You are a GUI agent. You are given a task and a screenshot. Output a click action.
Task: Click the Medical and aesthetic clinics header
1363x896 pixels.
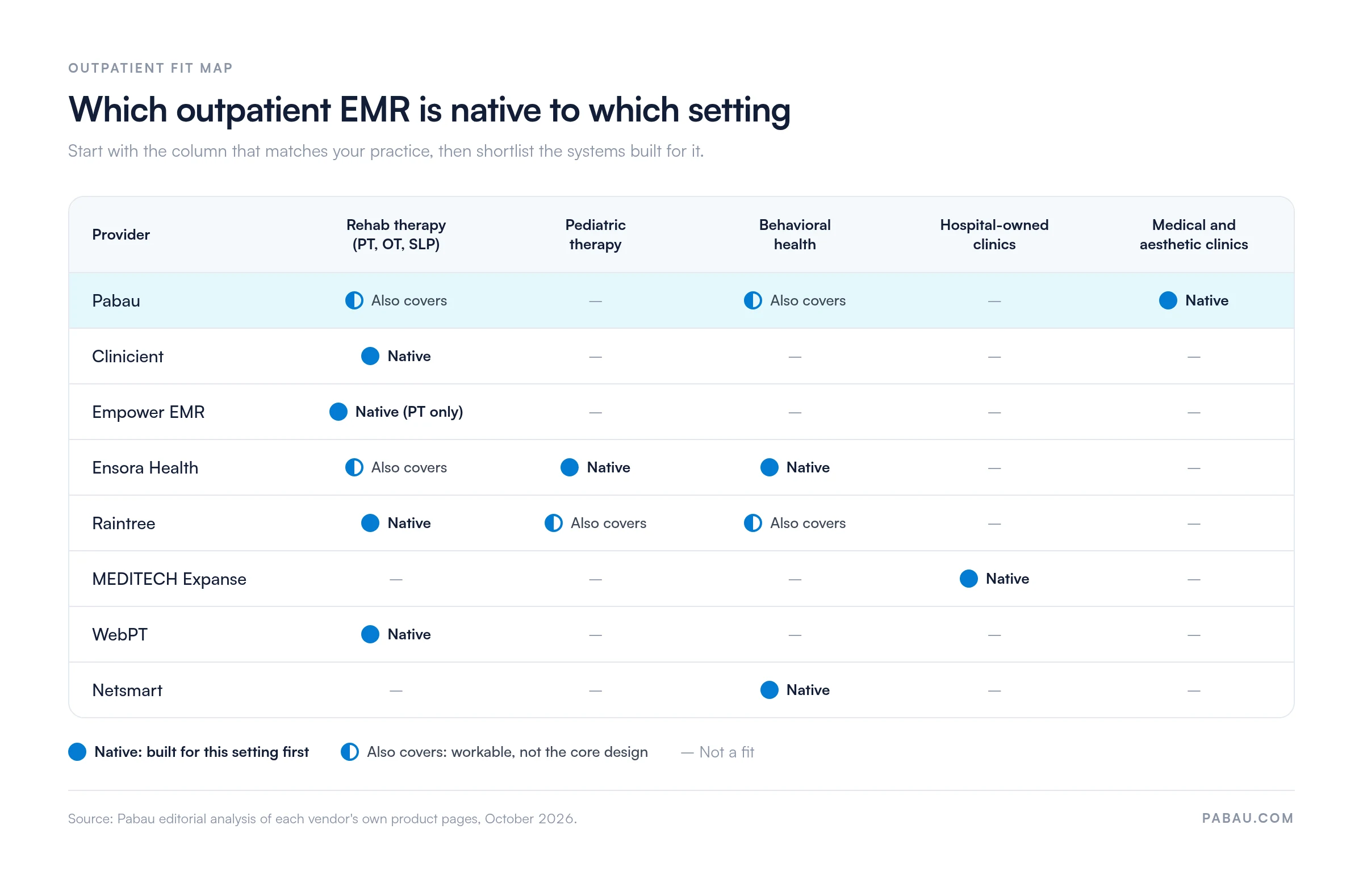[x=1194, y=235]
